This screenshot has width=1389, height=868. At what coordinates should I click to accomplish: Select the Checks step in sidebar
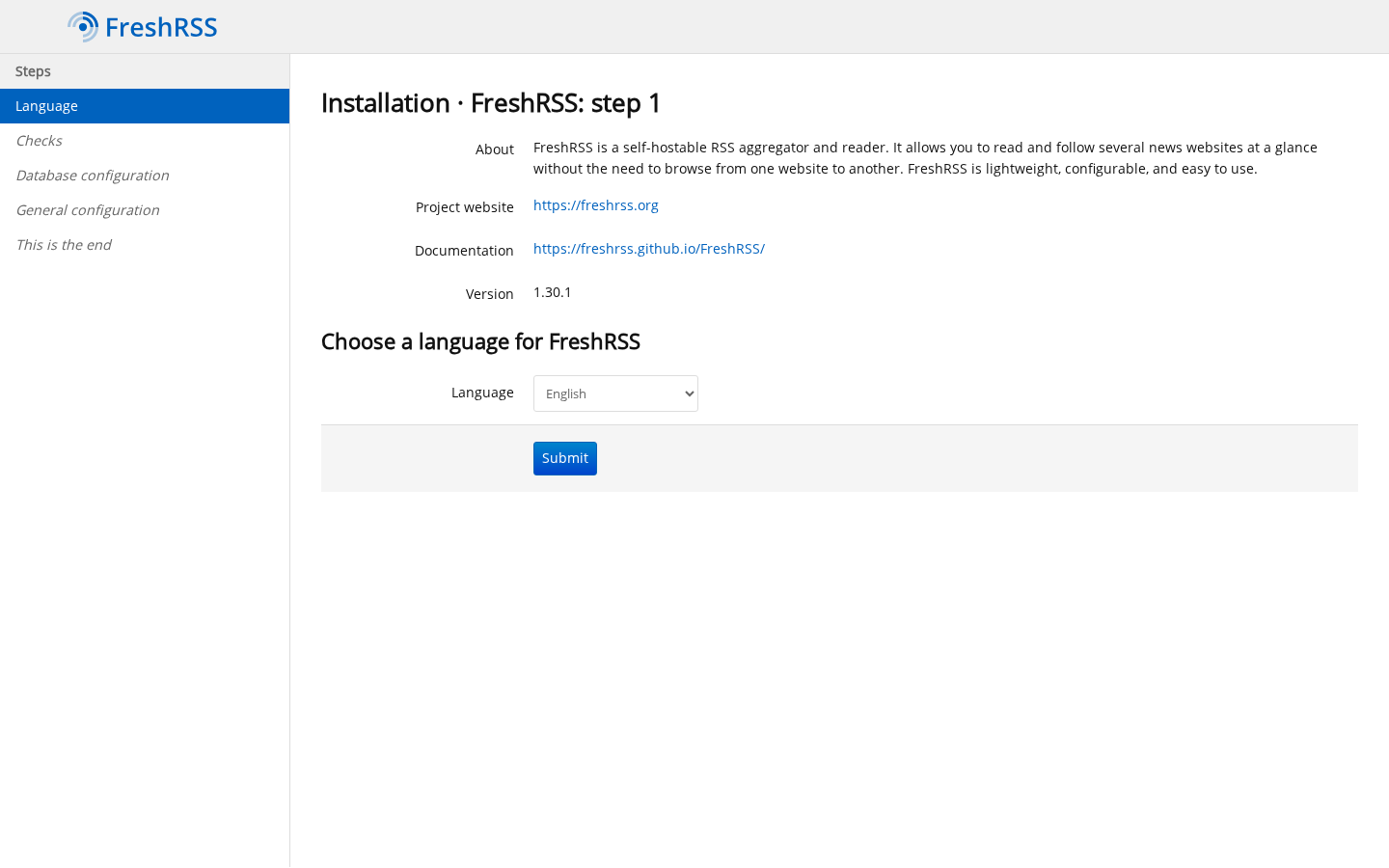click(x=145, y=141)
